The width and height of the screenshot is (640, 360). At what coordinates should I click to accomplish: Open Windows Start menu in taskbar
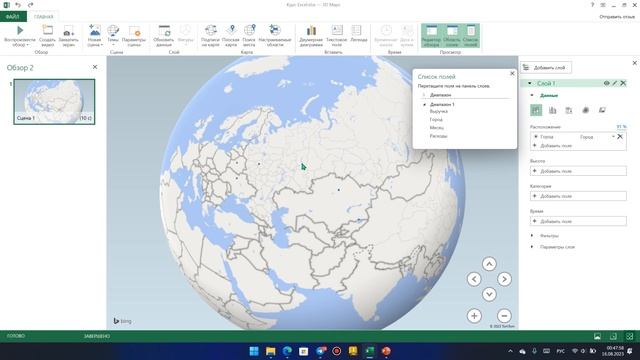(x=254, y=351)
